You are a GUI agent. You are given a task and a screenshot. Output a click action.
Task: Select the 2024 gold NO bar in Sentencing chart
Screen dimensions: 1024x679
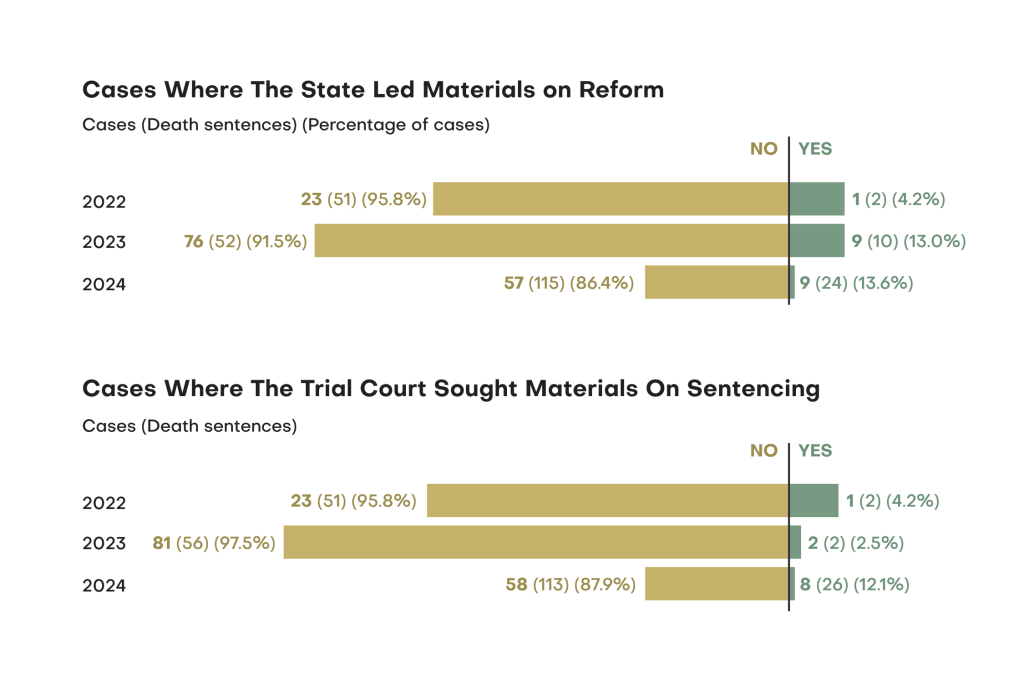pos(716,585)
